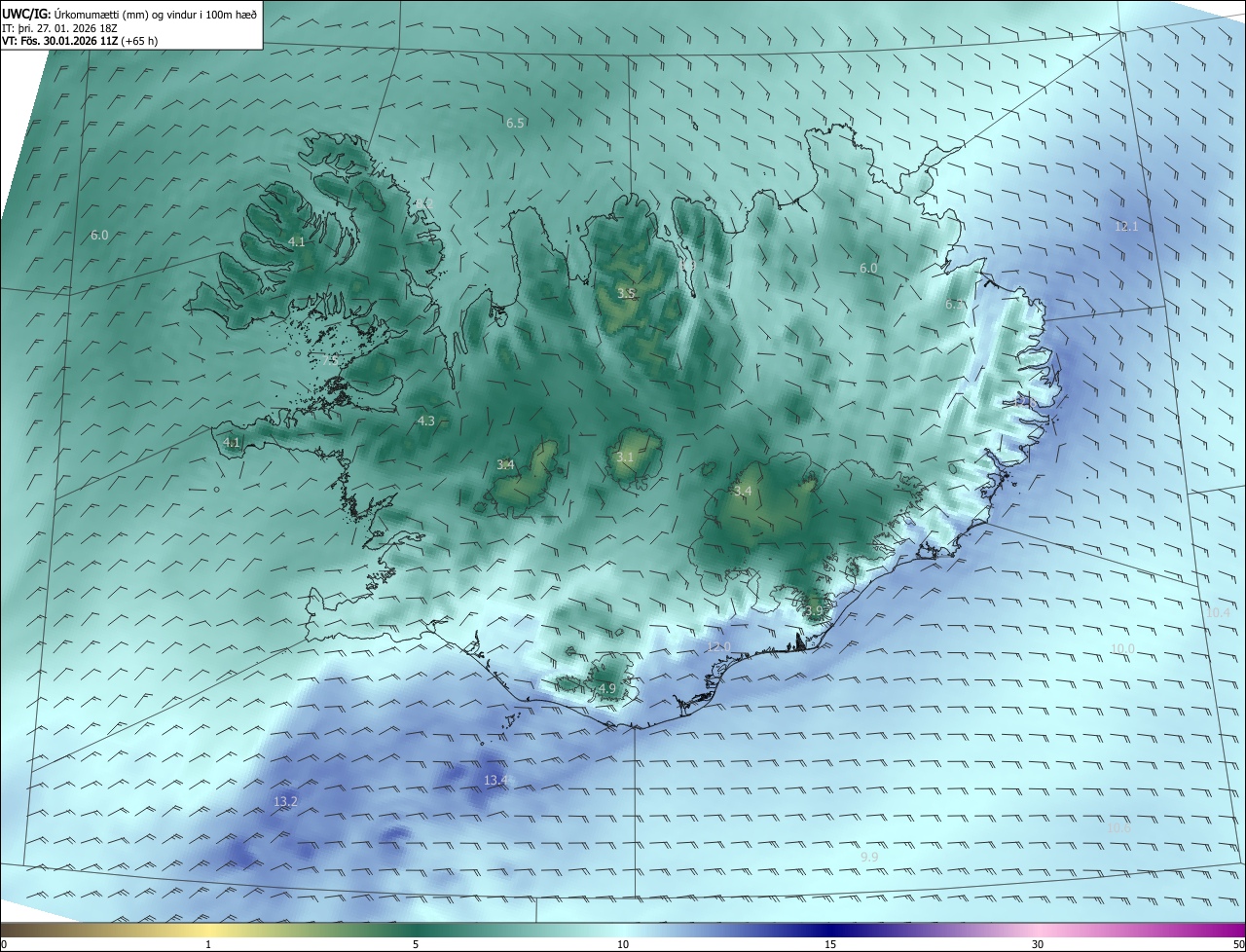
Task: Click the 13.2 value label
Action: point(285,801)
